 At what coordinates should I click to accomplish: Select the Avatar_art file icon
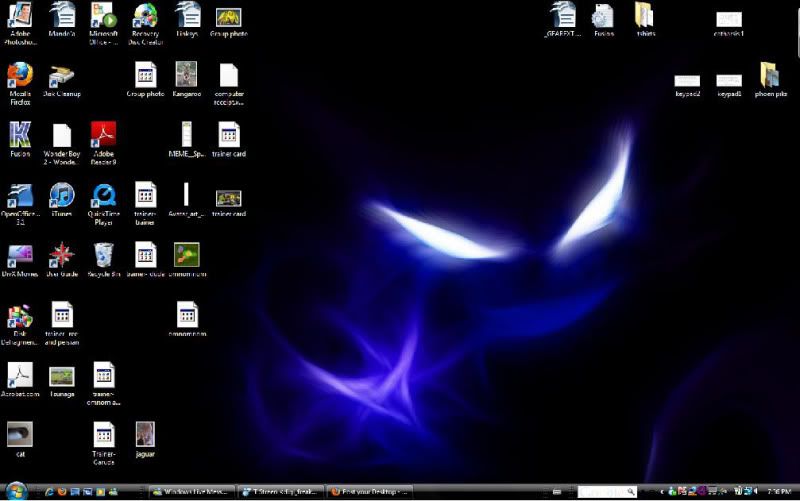pos(186,194)
